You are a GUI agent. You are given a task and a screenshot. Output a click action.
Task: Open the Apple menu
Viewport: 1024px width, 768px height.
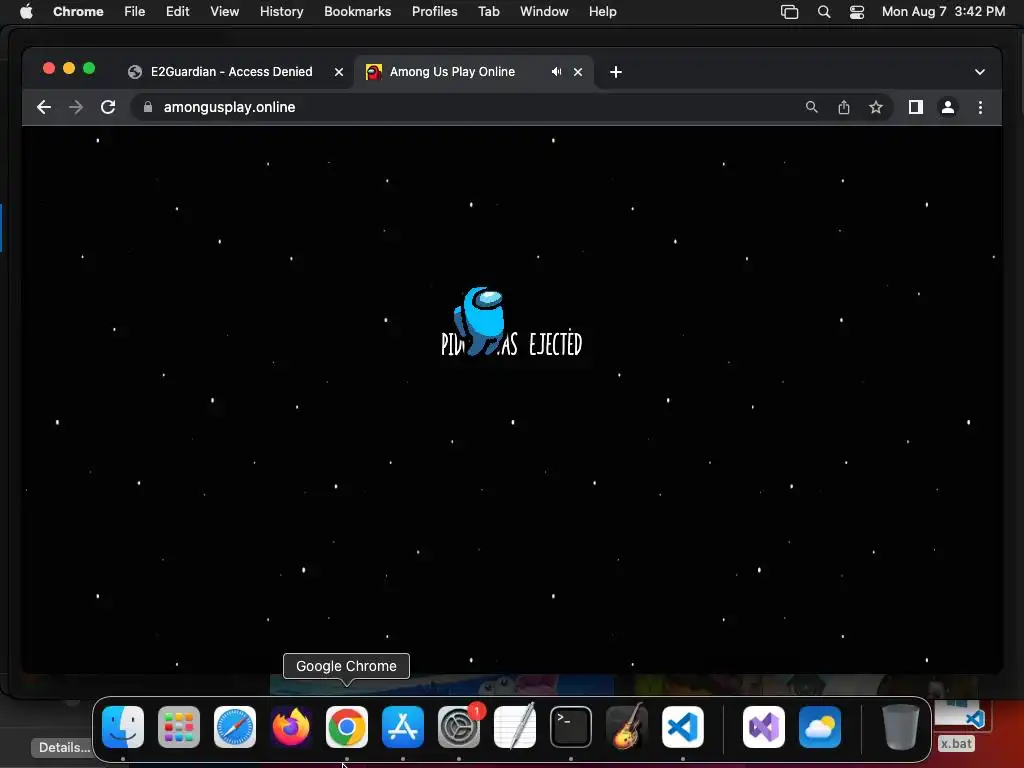pyautogui.click(x=26, y=12)
